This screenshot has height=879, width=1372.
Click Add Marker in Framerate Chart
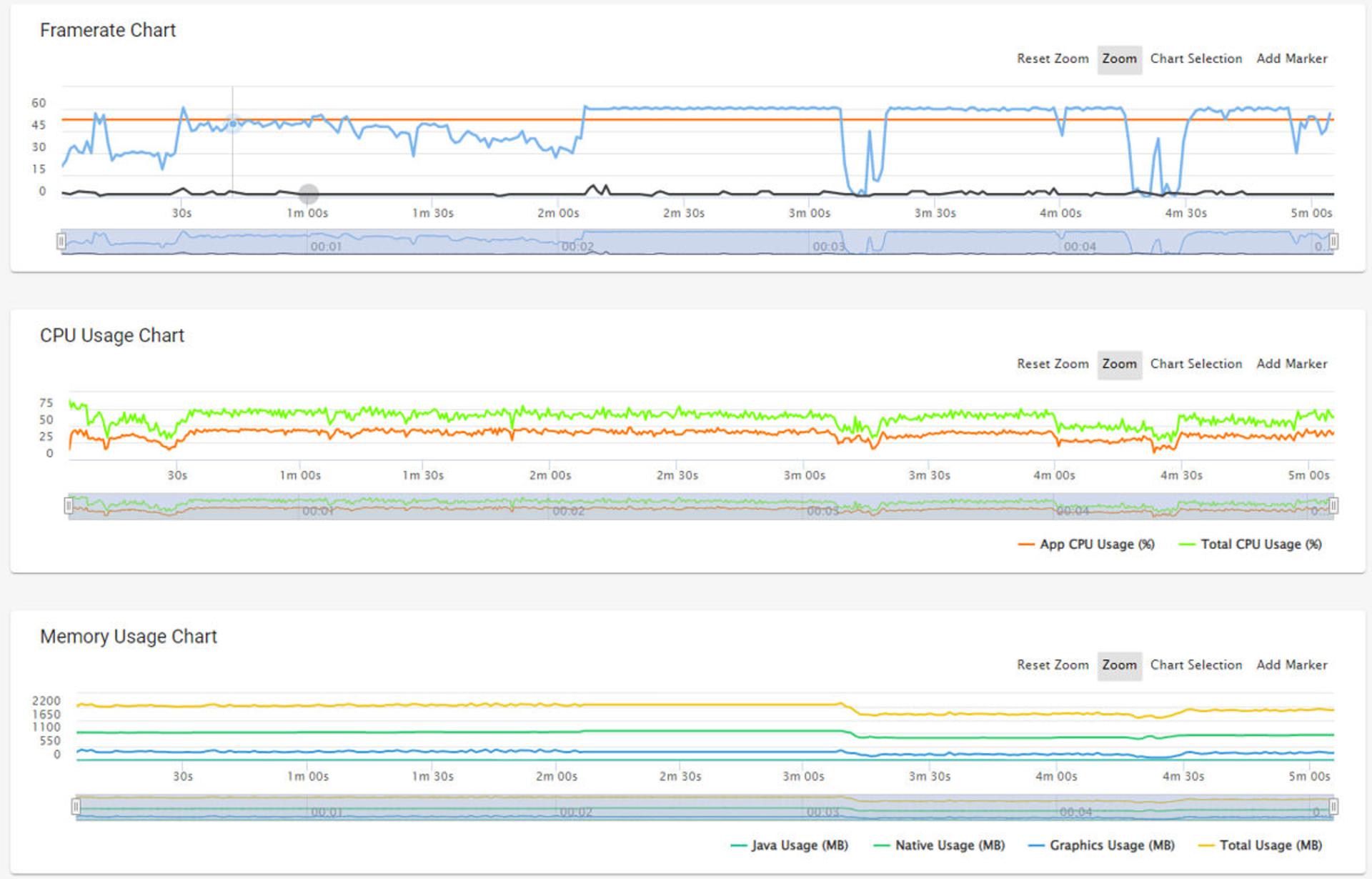point(1291,59)
